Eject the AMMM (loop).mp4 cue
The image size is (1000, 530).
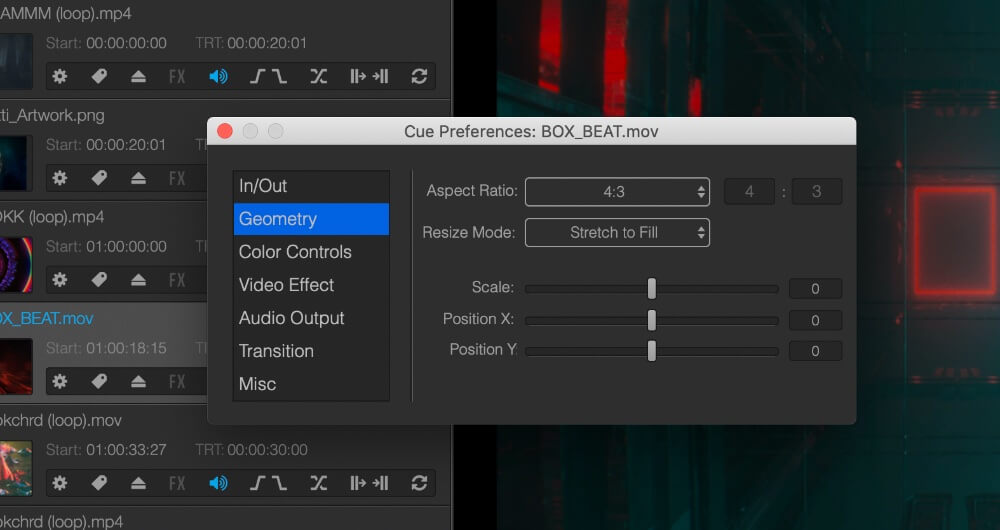click(138, 77)
